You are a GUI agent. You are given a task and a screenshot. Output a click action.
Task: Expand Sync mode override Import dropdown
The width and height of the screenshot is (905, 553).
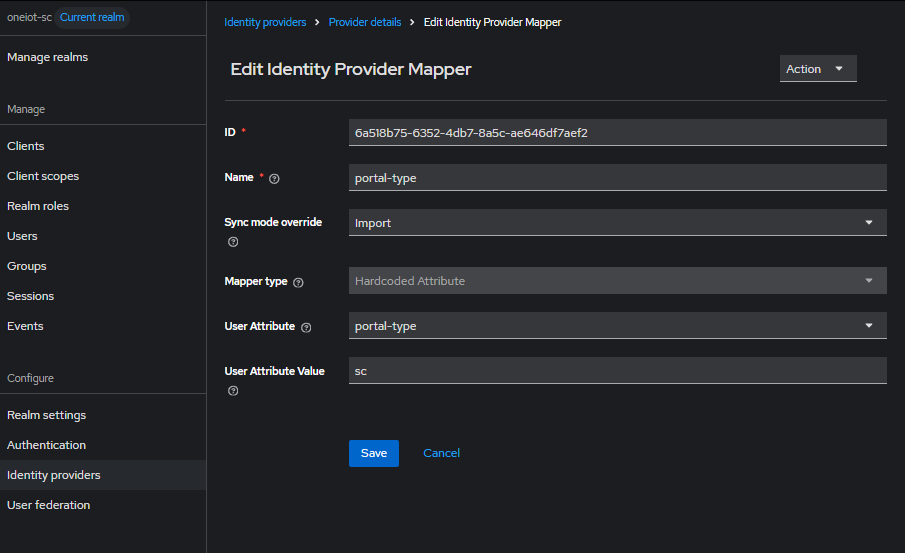click(618, 223)
